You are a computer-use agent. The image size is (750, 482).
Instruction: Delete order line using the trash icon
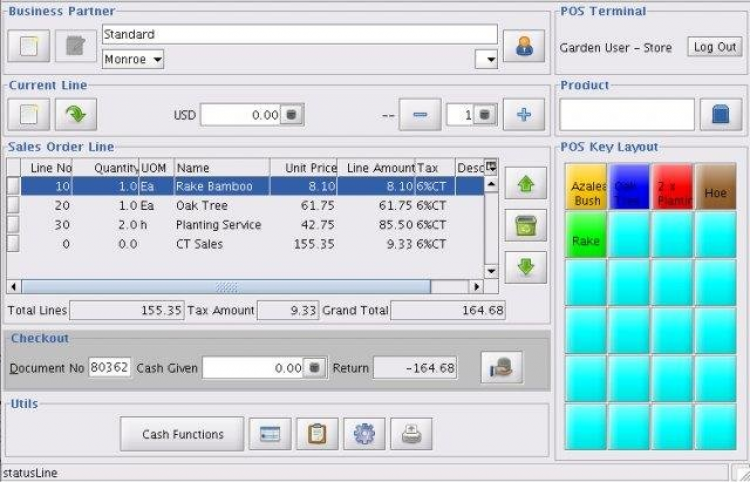pyautogui.click(x=525, y=225)
